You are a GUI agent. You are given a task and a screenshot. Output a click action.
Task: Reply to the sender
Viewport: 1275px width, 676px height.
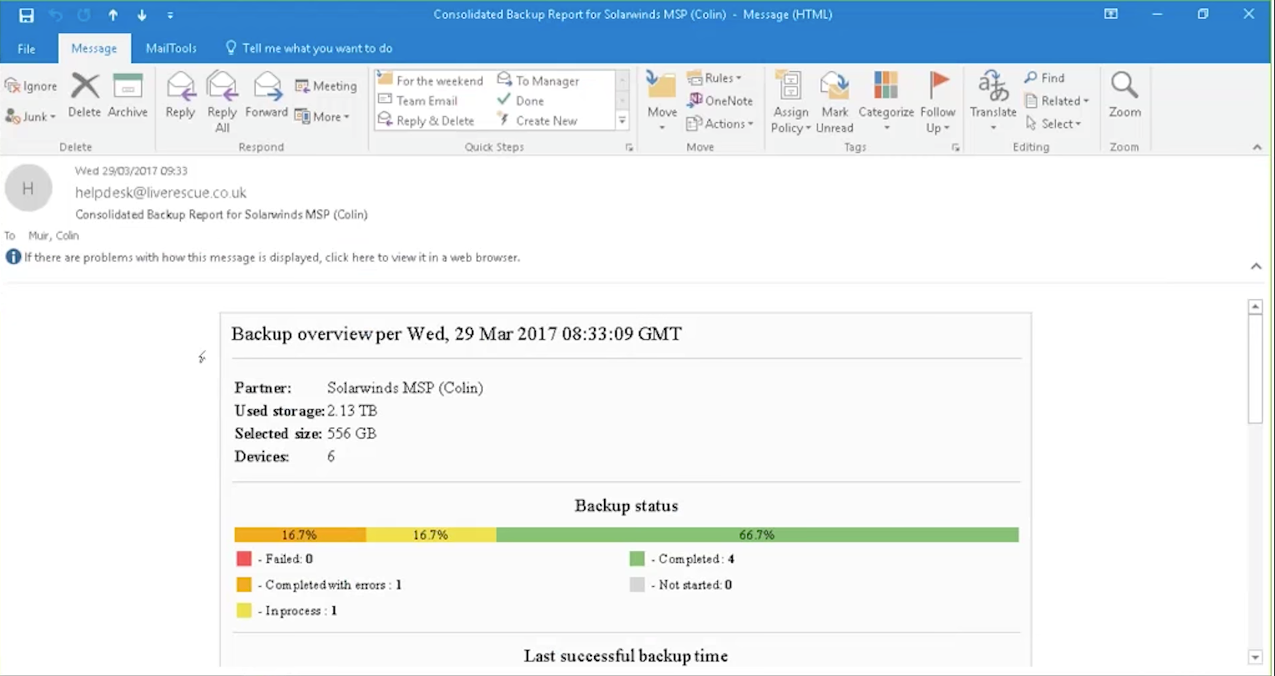180,97
